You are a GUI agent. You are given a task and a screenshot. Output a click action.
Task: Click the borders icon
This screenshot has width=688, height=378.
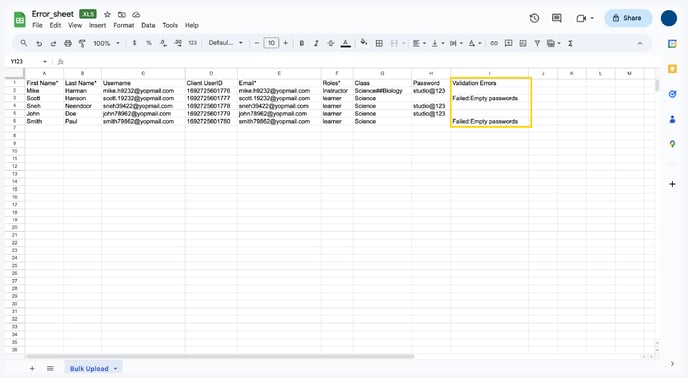tap(379, 43)
